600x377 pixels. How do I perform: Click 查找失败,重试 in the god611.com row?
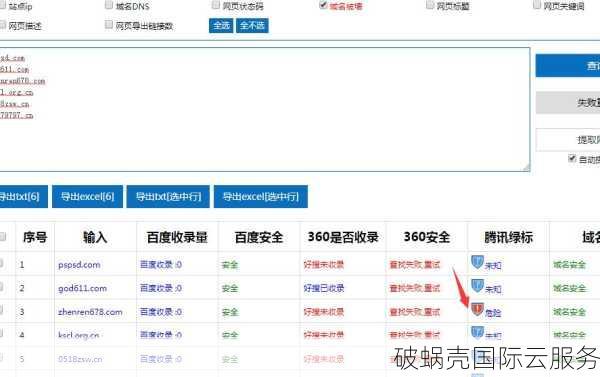(415, 288)
